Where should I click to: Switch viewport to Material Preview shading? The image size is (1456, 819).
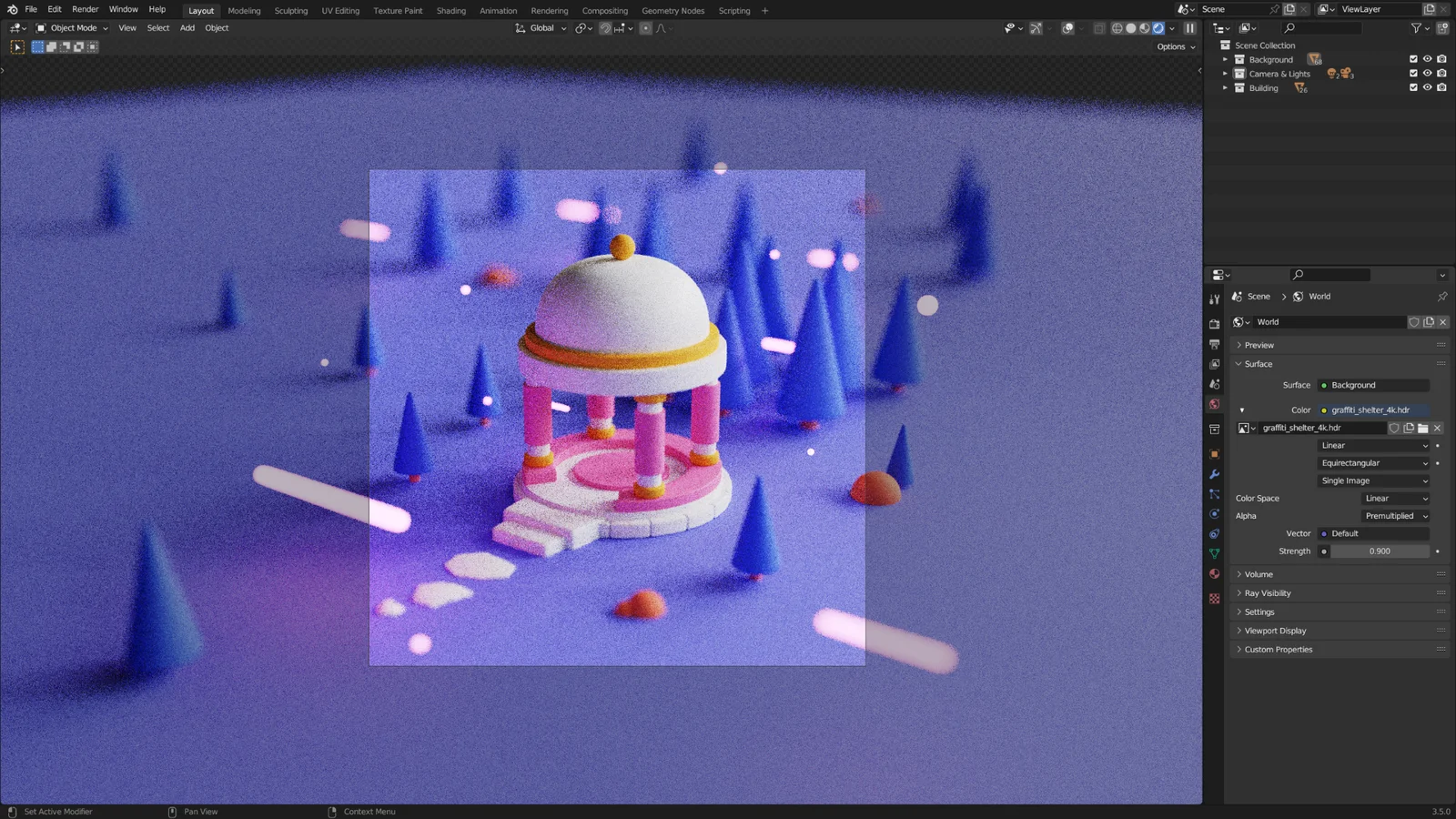tap(1144, 28)
